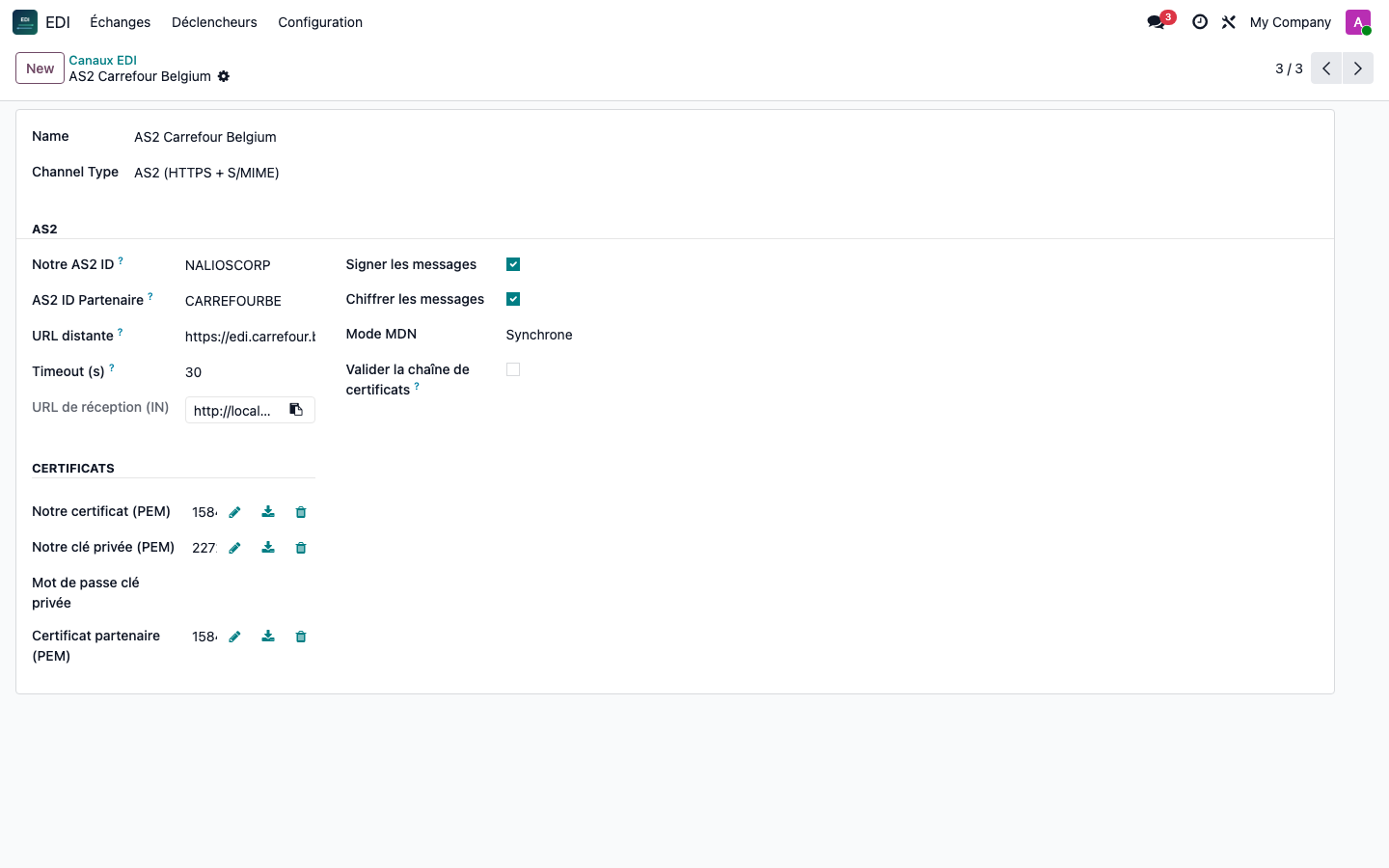1389x868 pixels.
Task: Edit the Timeout value 30
Action: 250,372
